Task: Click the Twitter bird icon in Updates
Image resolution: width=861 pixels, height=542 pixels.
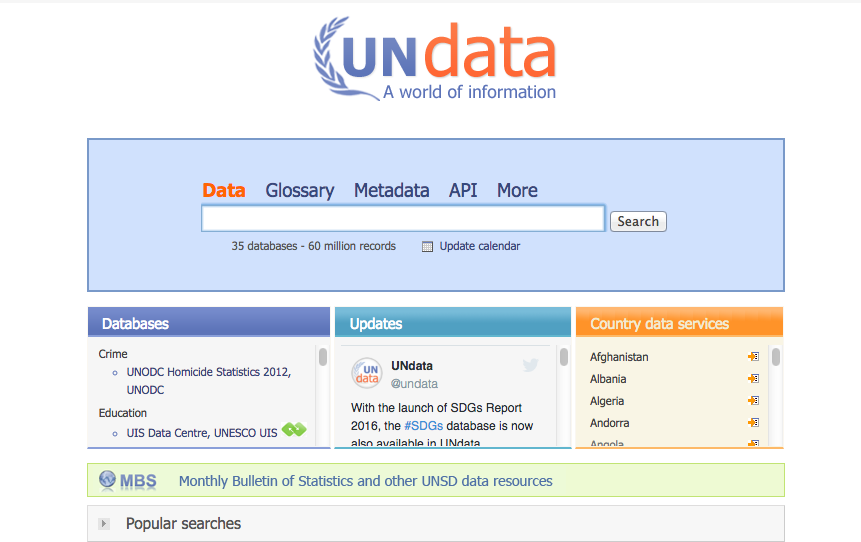Action: click(530, 365)
